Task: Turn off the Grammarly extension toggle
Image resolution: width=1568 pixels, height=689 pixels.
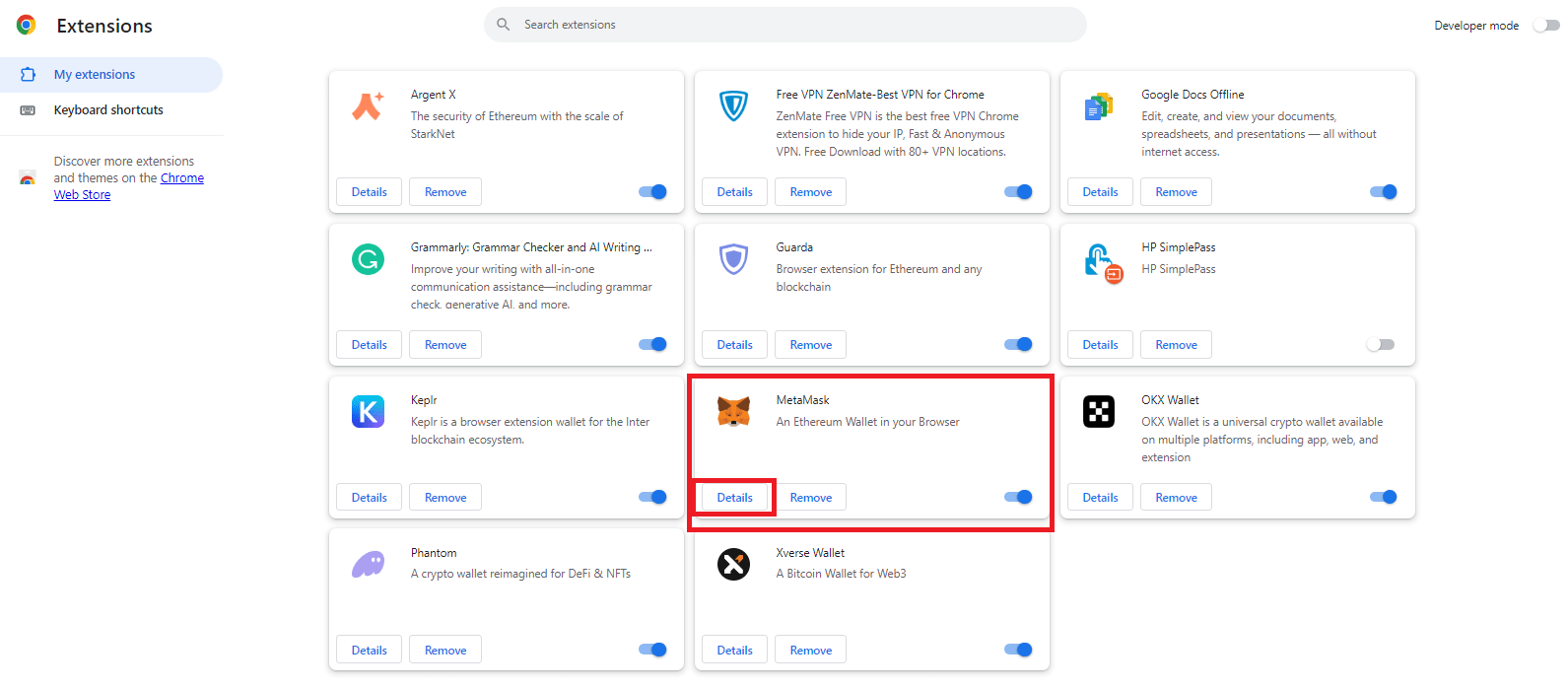Action: [652, 345]
